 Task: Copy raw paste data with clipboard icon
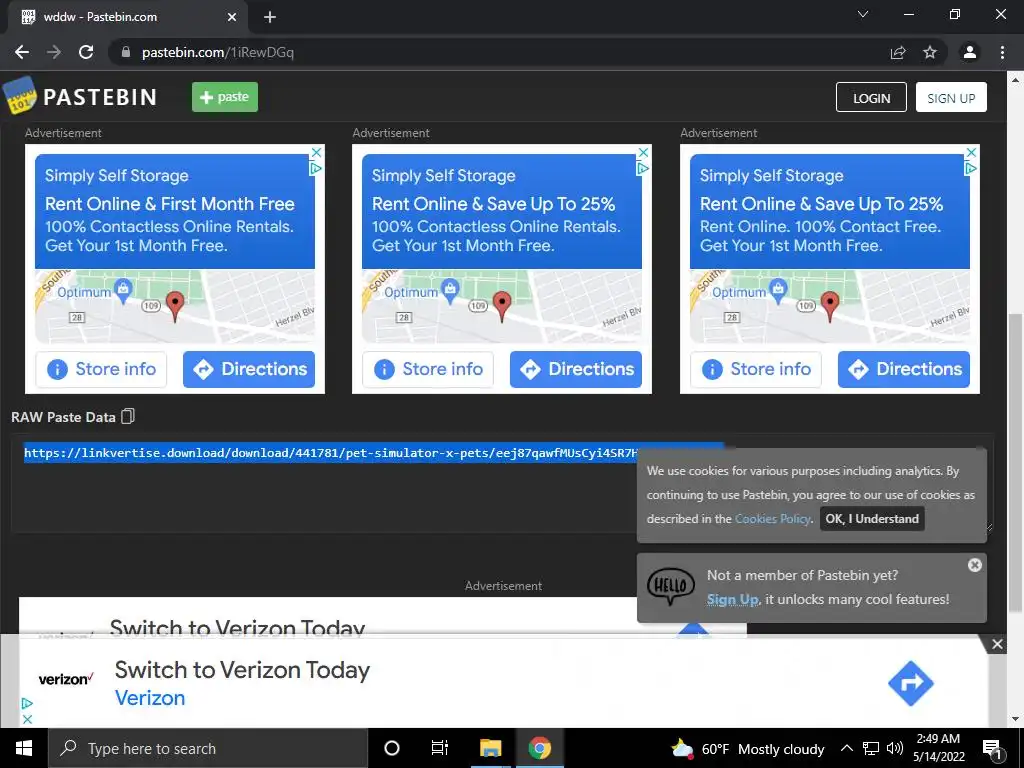coord(128,416)
